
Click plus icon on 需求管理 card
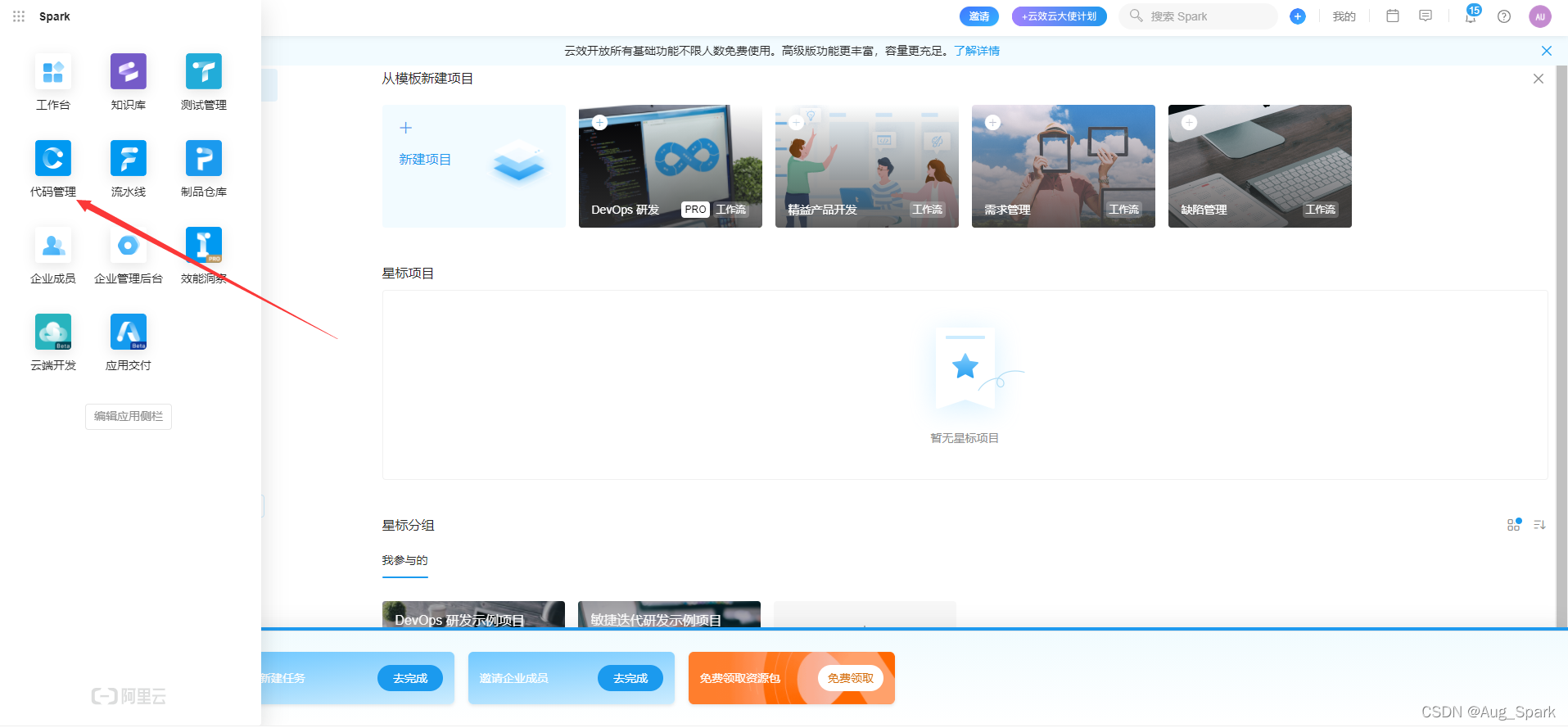(x=993, y=122)
